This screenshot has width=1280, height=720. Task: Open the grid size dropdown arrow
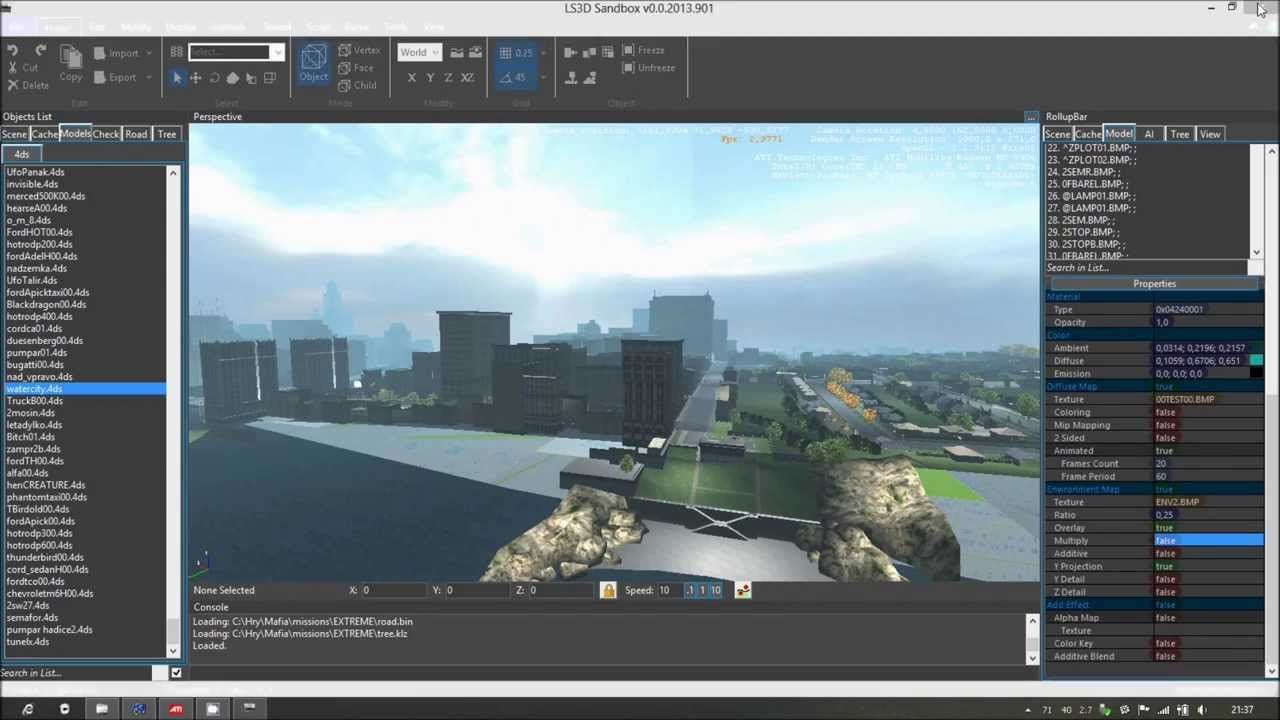point(542,52)
